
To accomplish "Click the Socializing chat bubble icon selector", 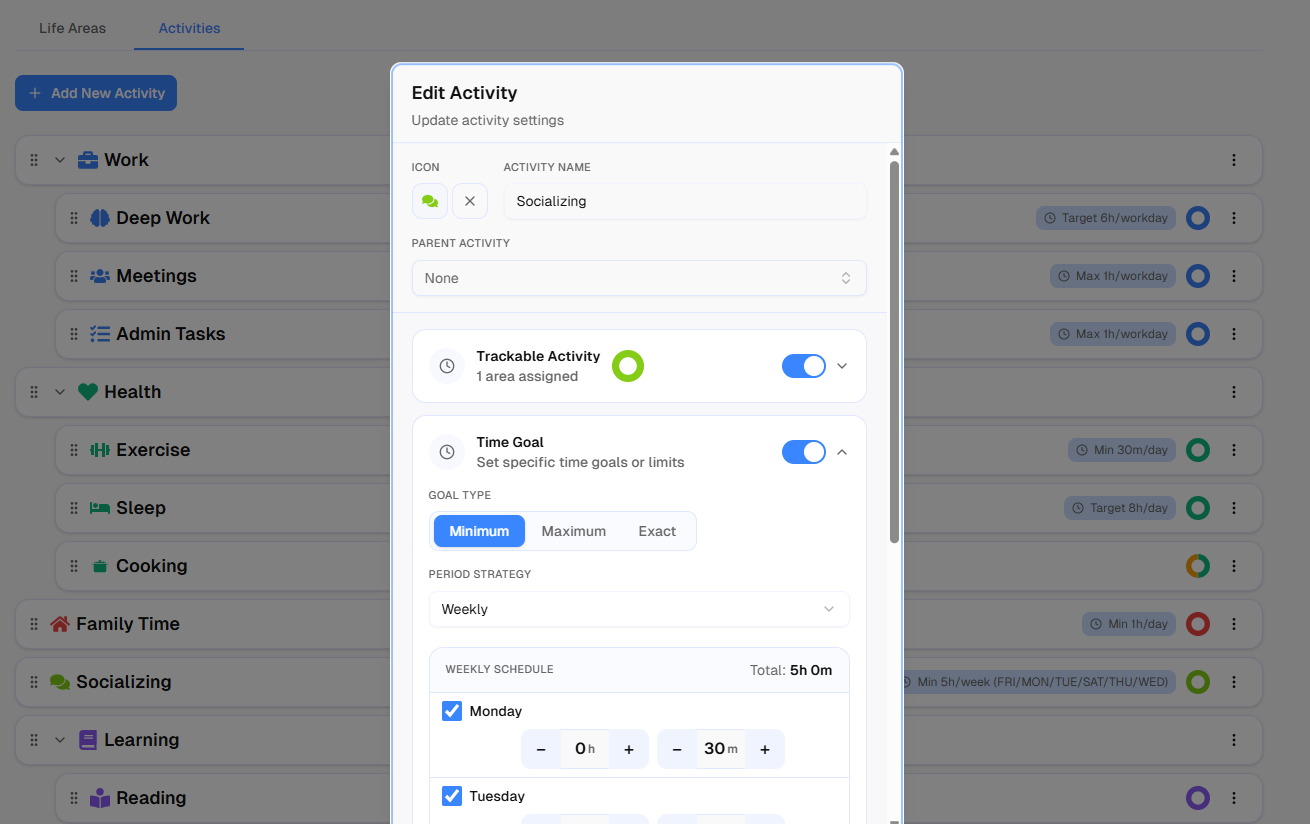I will 430,201.
